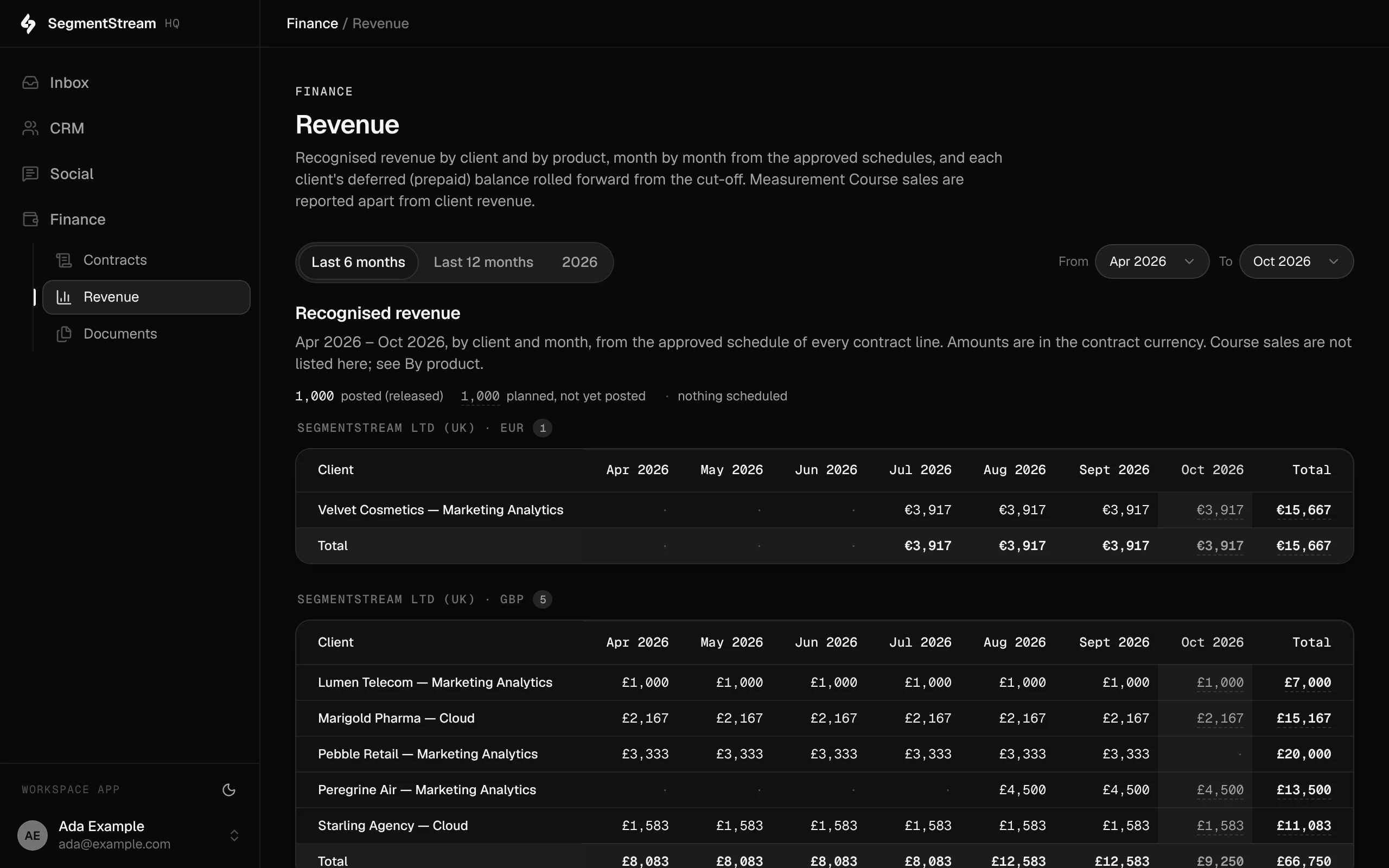
Task: Click the Lumen Telecom — Marketing Analytics row
Action: 824,682
